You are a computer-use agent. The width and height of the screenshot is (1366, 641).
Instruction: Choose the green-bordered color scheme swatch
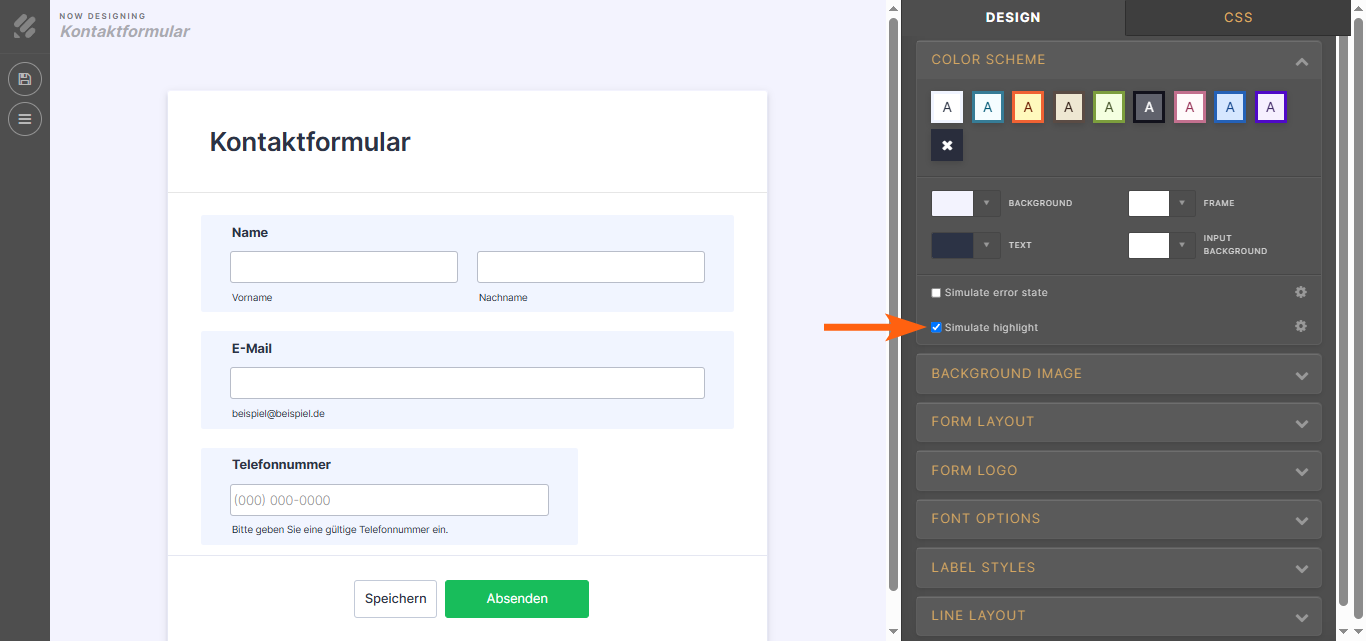click(1109, 107)
